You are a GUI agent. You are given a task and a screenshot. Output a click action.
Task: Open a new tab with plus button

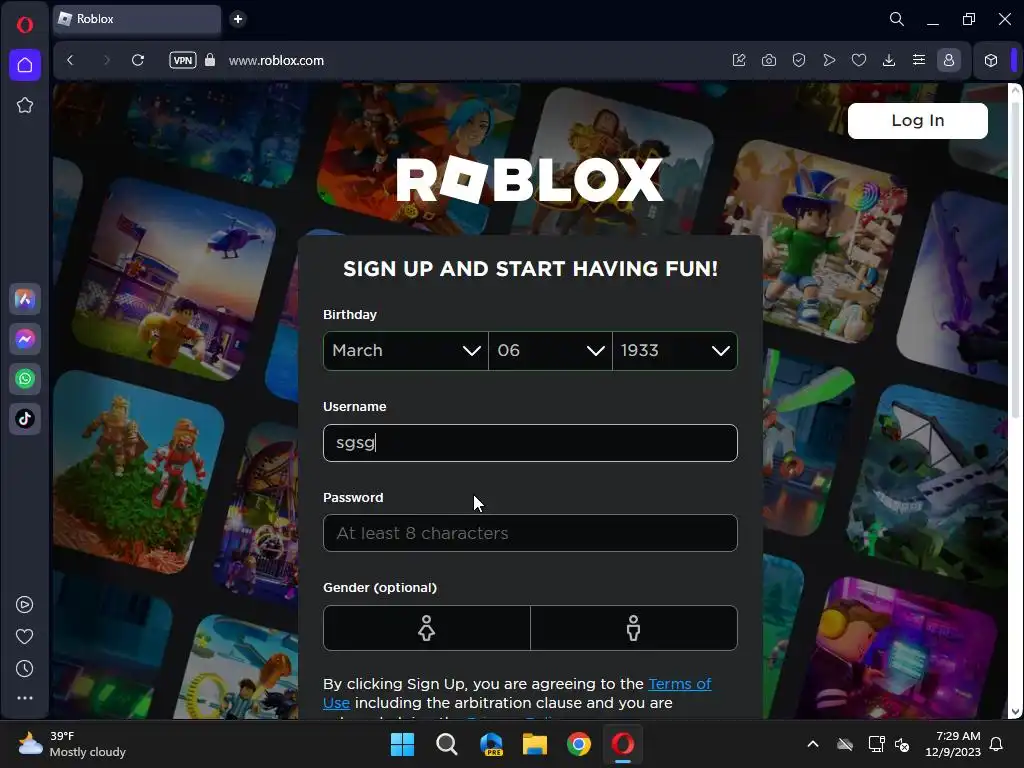238,19
